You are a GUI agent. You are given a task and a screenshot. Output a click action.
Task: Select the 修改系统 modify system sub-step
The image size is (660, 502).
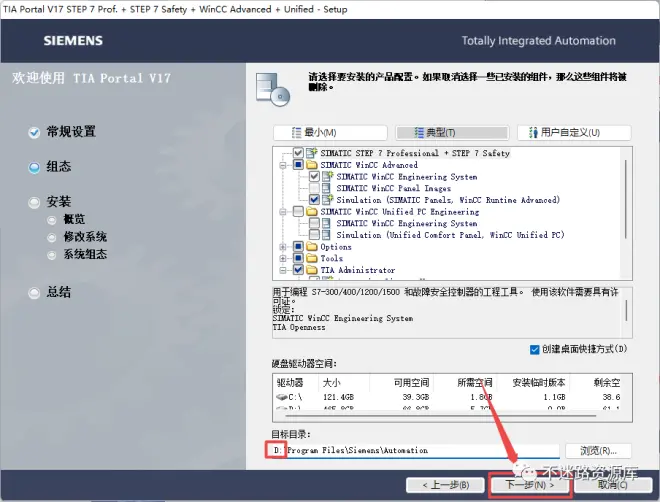point(85,237)
